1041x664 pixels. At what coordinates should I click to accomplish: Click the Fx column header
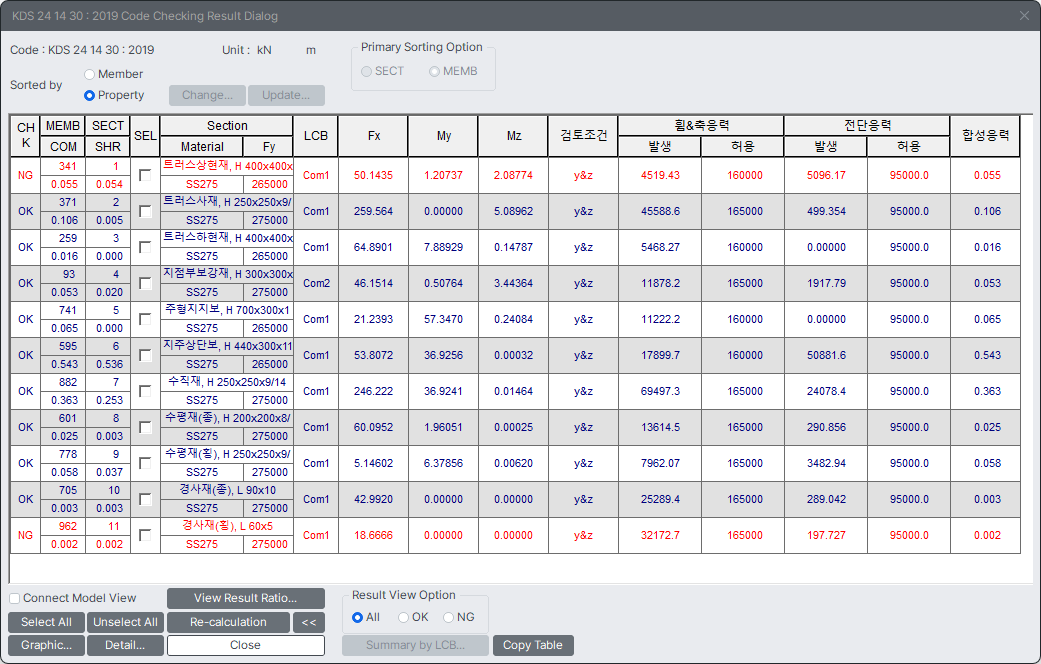pyautogui.click(x=374, y=136)
